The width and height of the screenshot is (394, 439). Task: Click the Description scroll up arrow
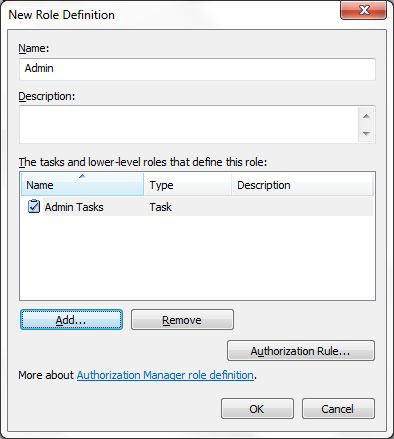pos(366,116)
